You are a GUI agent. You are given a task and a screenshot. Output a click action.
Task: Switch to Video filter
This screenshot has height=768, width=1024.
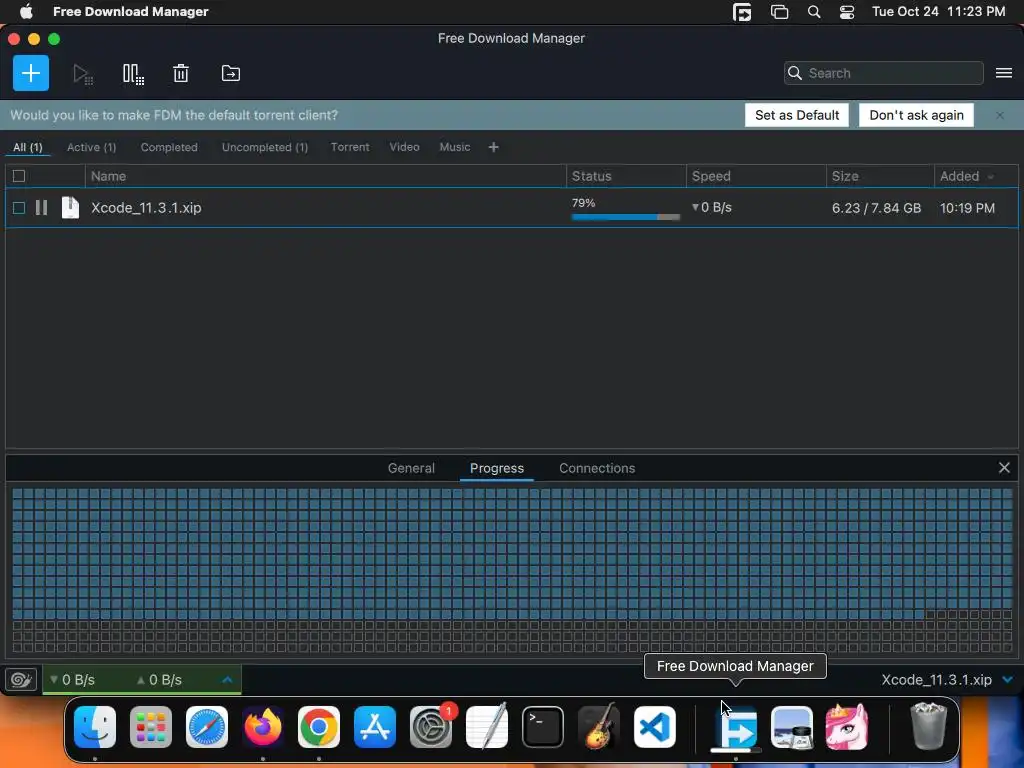tap(404, 148)
